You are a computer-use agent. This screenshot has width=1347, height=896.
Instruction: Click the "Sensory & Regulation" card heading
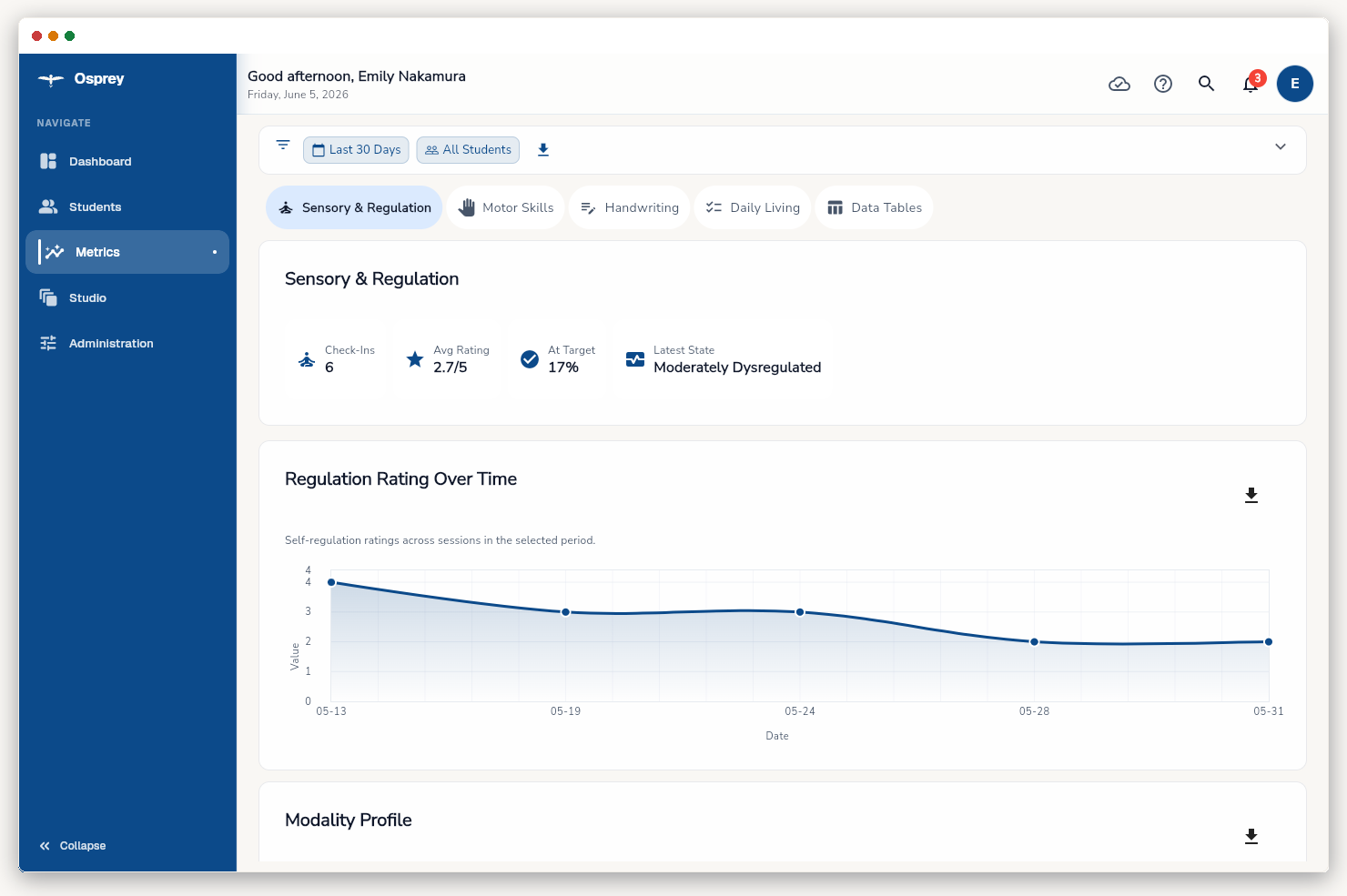point(371,279)
